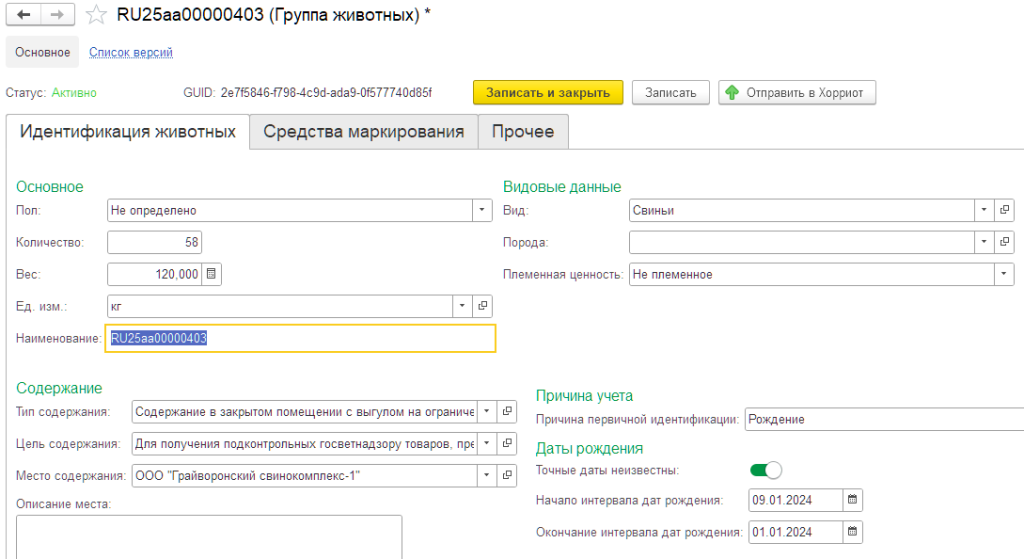Screen dimensions: 1024x559
Task: Open the Порода field record icon
Action: pos(1005,243)
